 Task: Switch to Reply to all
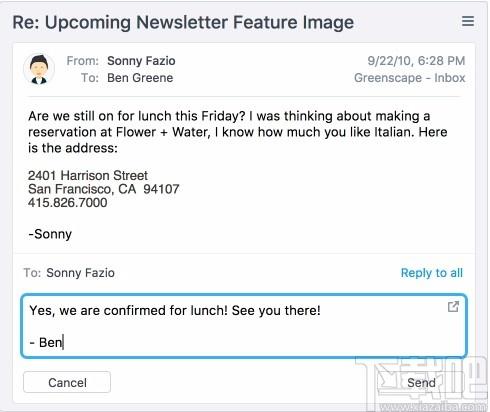click(432, 273)
